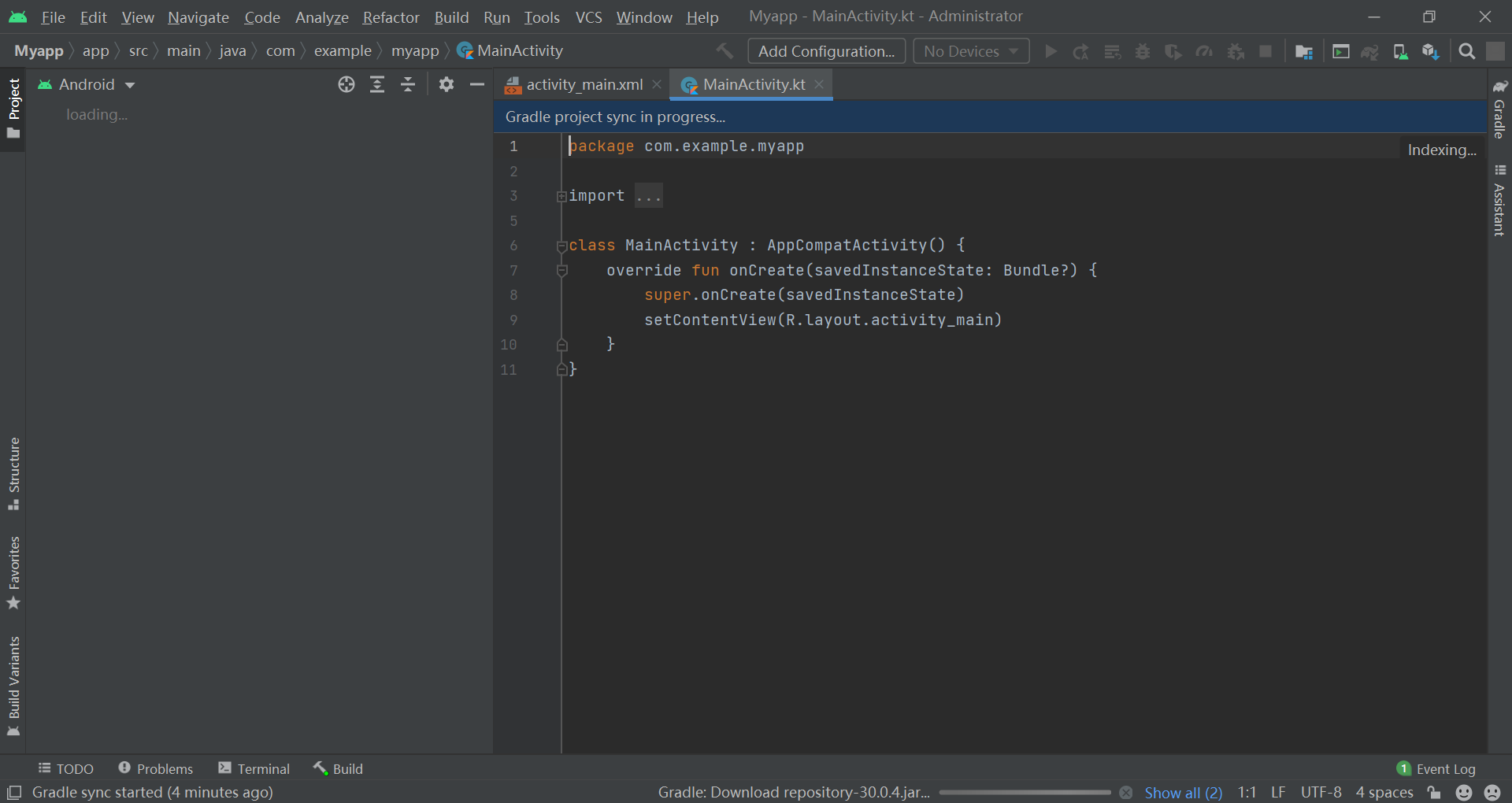
Task: Click the Add Configuration button
Action: pyautogui.click(x=826, y=51)
